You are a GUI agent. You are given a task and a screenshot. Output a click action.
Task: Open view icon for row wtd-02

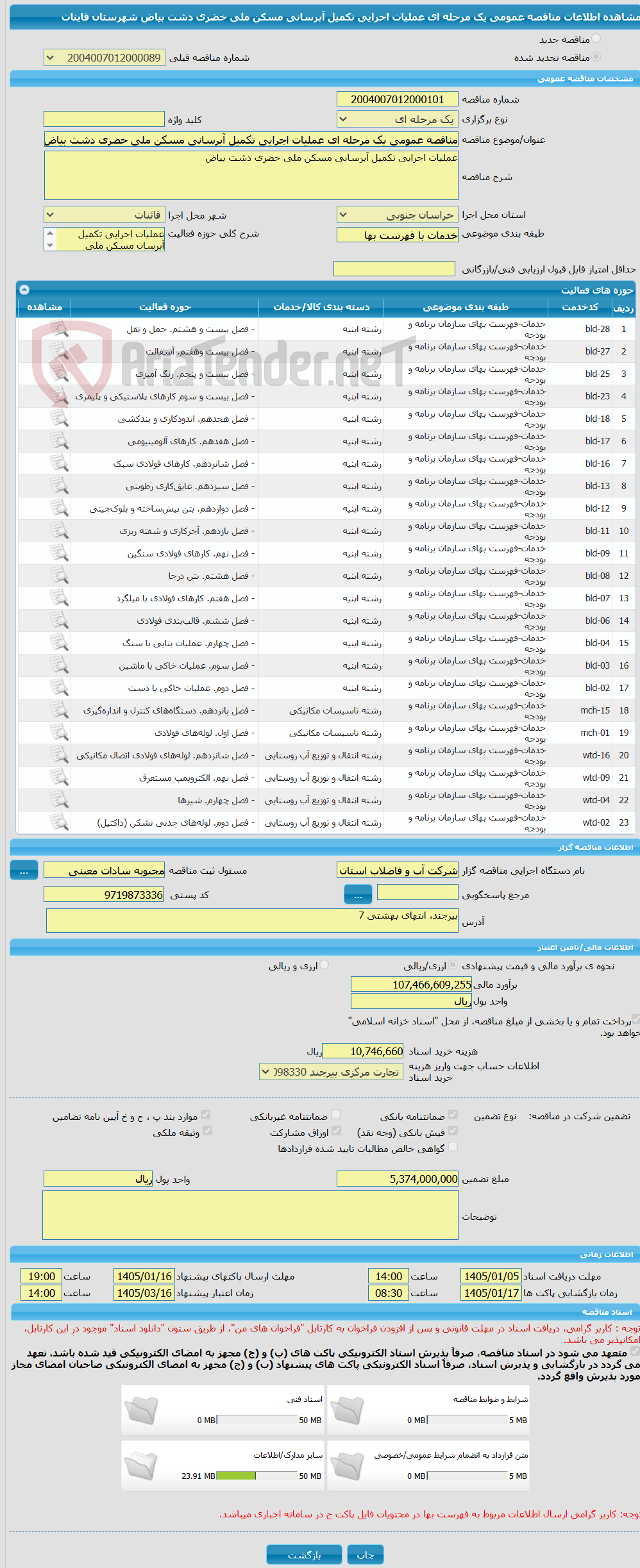click(x=59, y=822)
